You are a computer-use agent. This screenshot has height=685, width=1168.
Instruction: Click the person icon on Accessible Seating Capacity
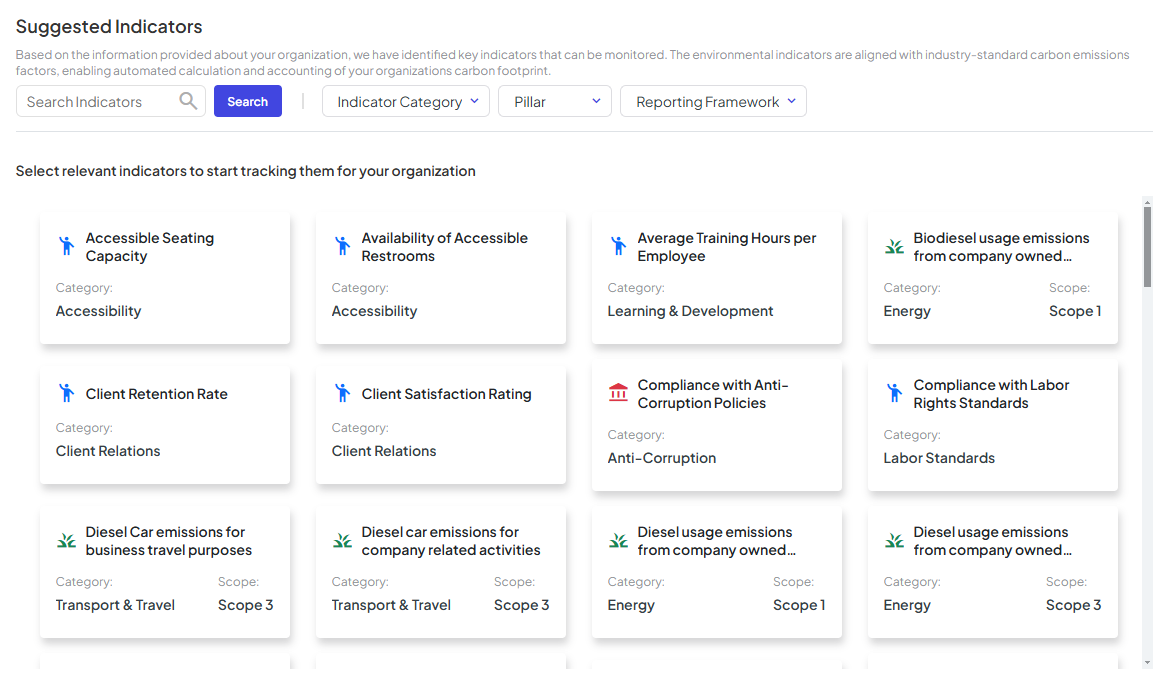point(66,246)
